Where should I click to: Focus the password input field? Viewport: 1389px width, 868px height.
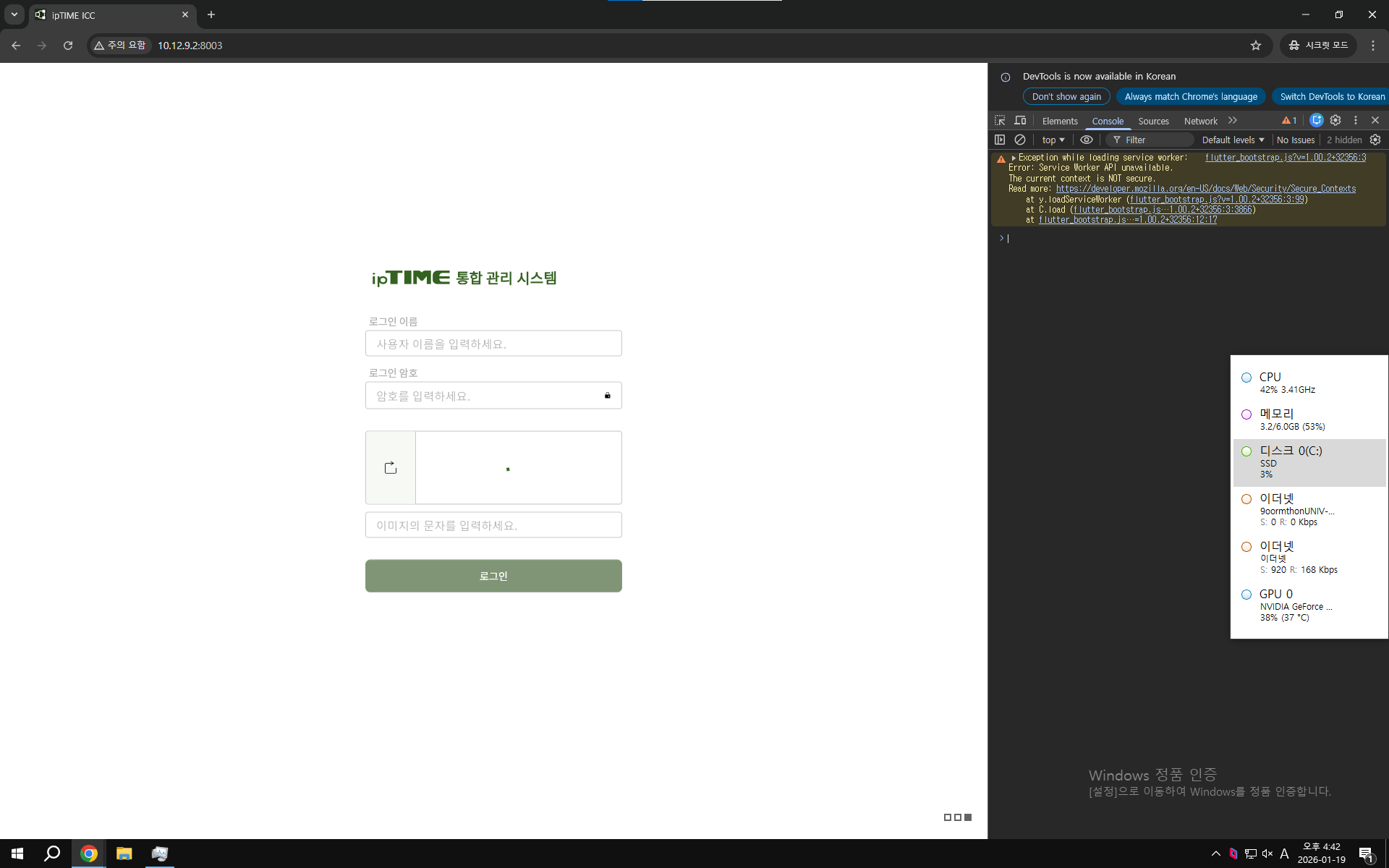pos(493,396)
